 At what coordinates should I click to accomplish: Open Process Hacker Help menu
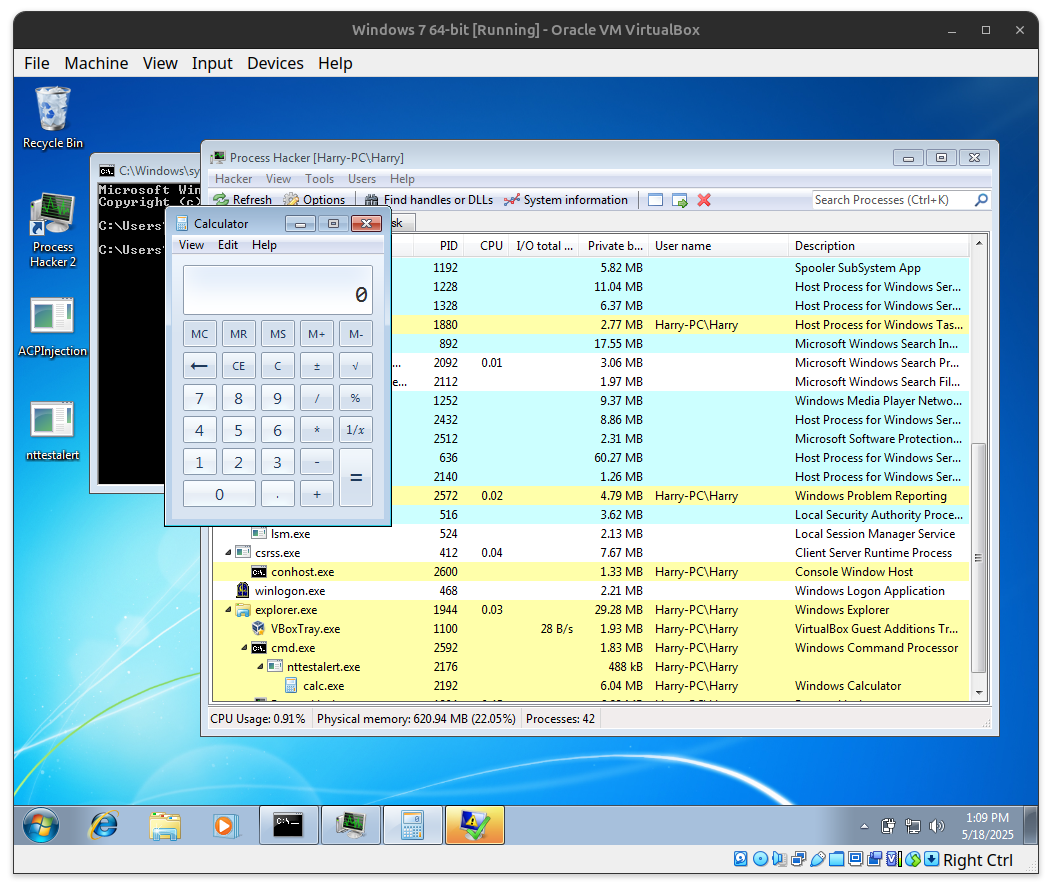click(x=403, y=179)
